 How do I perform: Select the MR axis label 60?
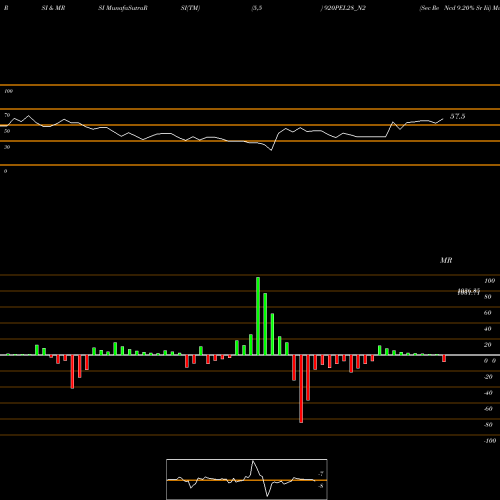point(488,313)
